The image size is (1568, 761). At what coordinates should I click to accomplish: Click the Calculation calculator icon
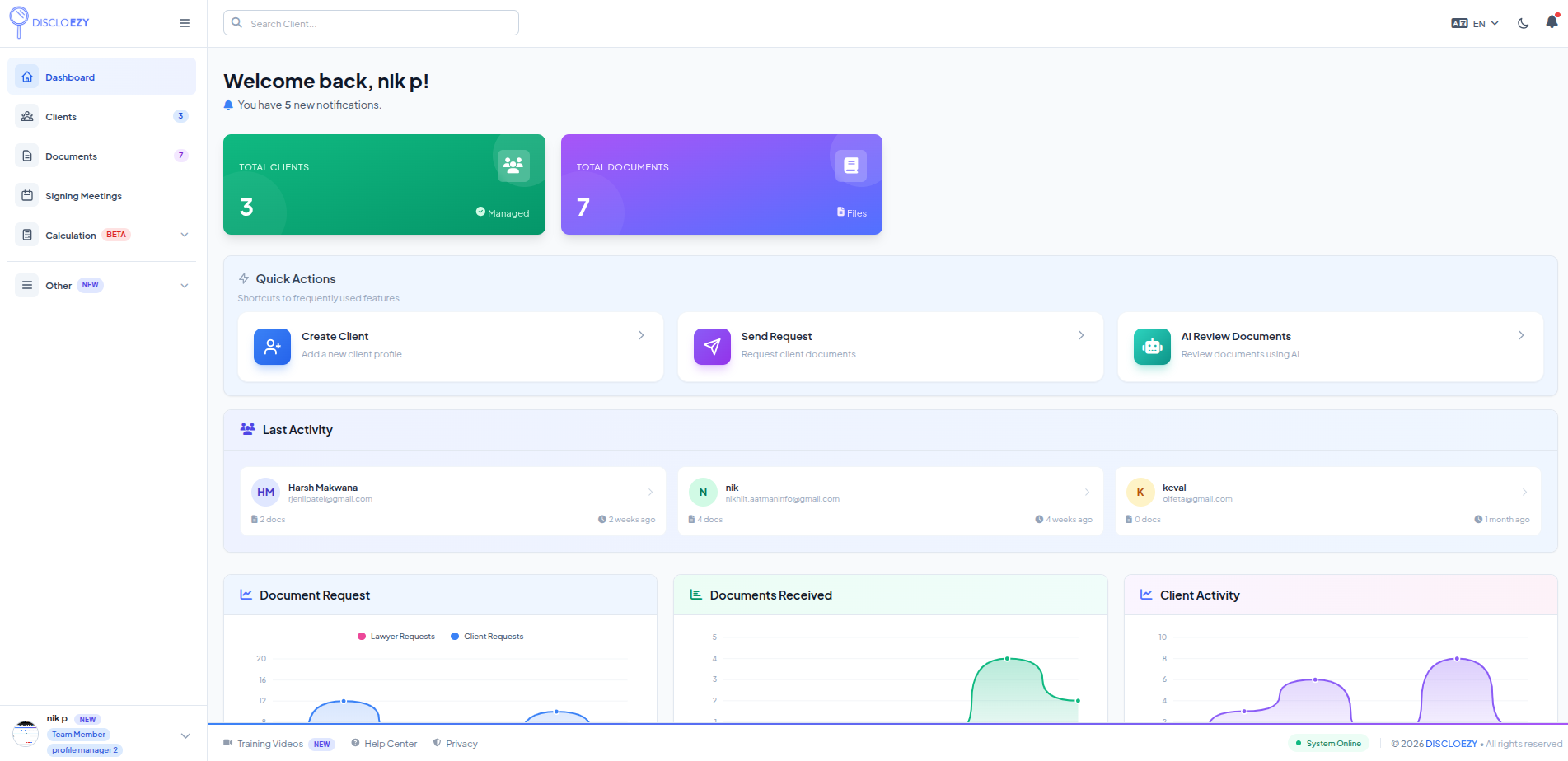(x=27, y=235)
